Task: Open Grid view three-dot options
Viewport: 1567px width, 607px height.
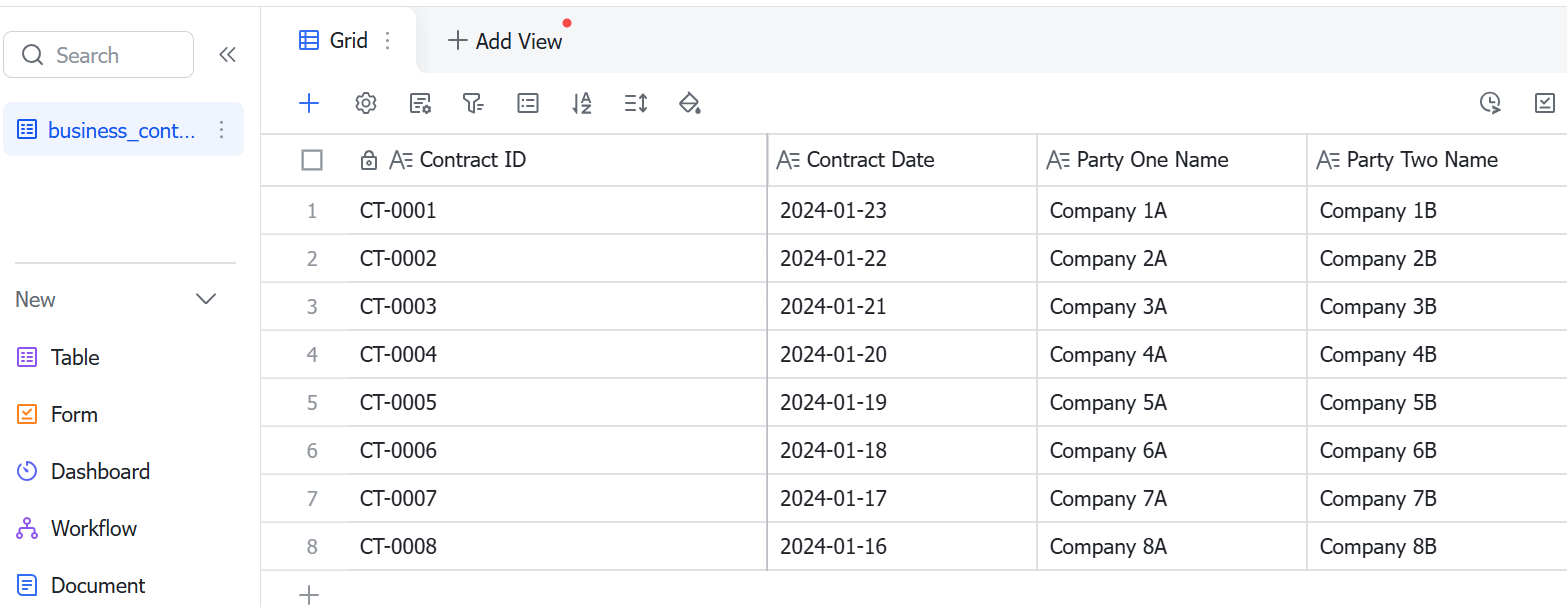Action: pyautogui.click(x=388, y=41)
